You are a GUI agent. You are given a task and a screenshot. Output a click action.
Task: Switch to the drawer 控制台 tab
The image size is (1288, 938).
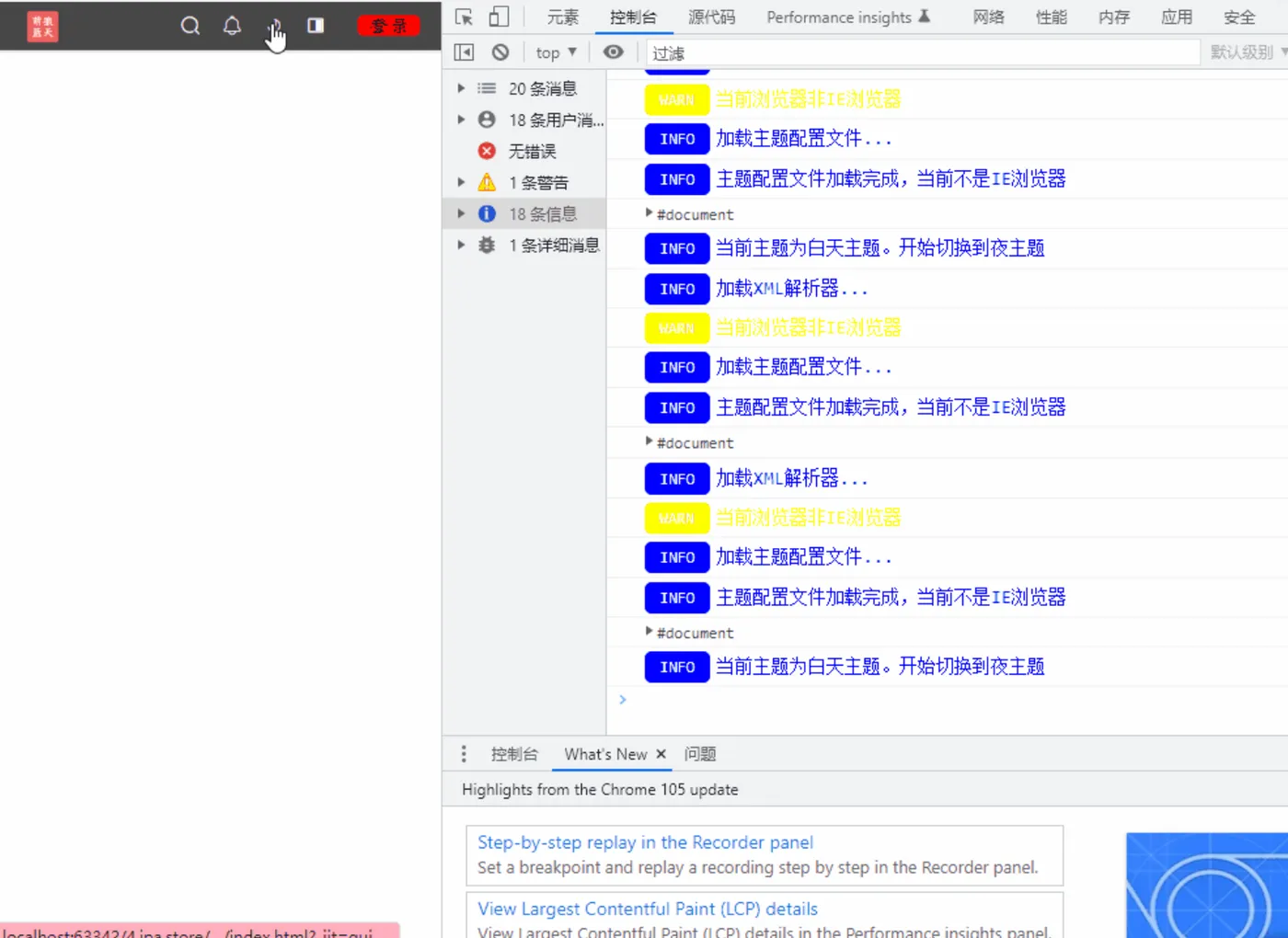[x=514, y=754]
